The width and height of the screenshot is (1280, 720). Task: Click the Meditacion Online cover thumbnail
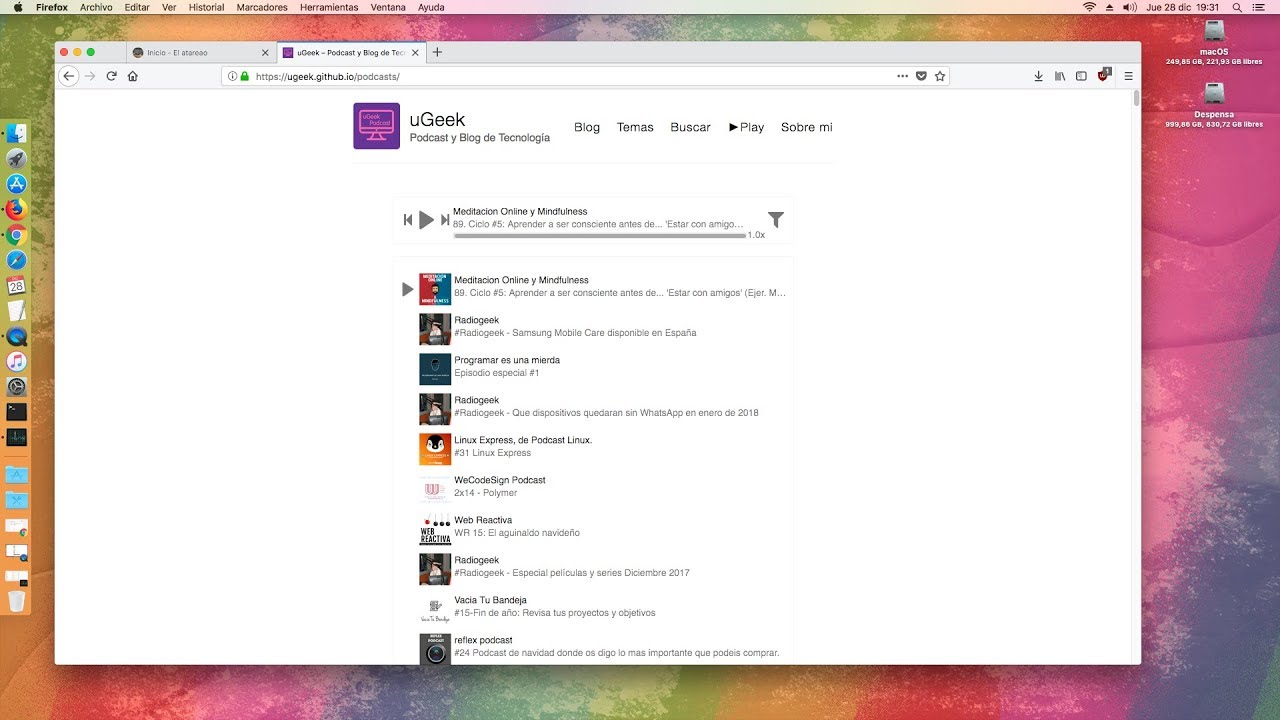pos(435,289)
